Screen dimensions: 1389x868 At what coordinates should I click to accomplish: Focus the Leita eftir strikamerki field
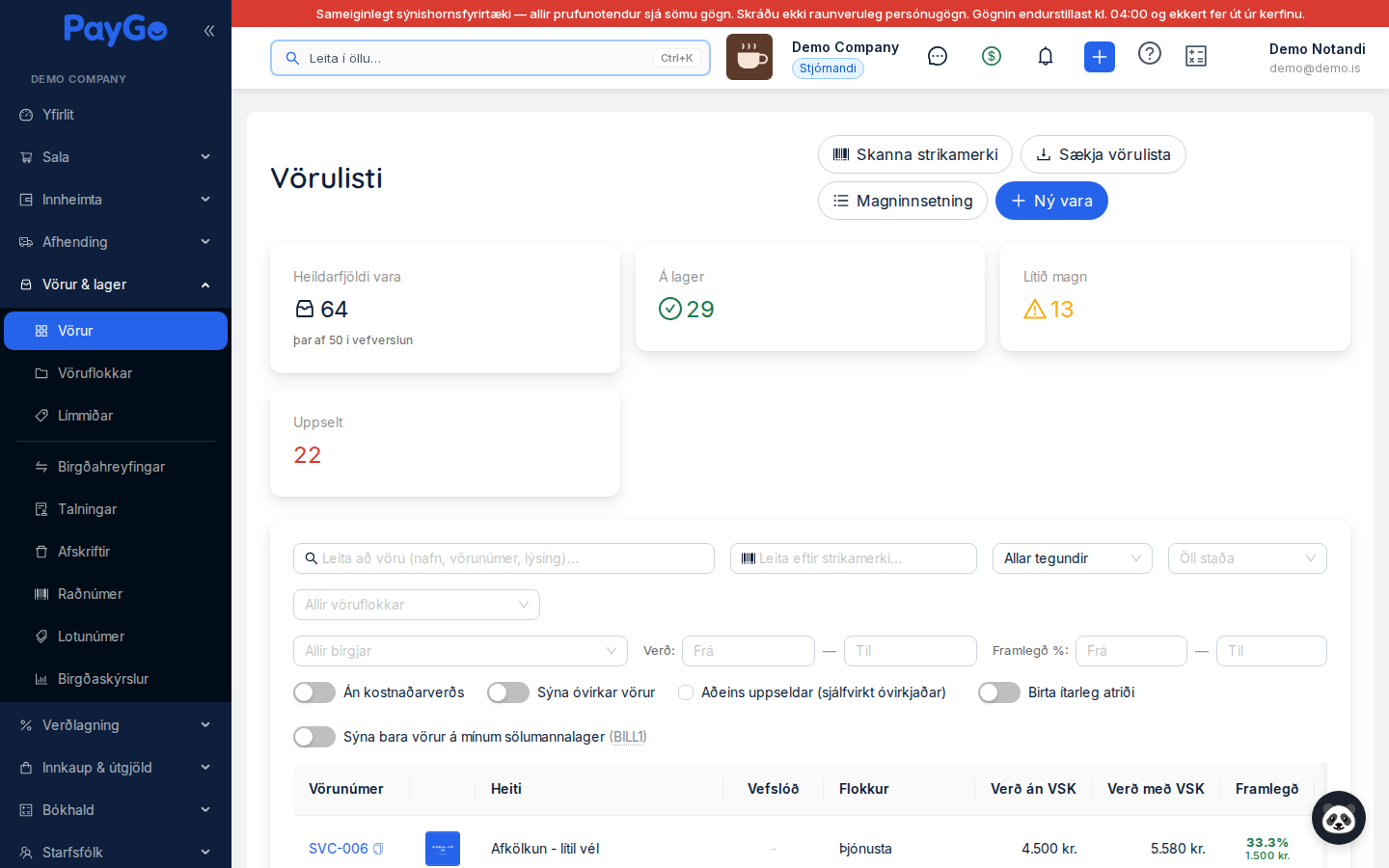click(x=854, y=558)
